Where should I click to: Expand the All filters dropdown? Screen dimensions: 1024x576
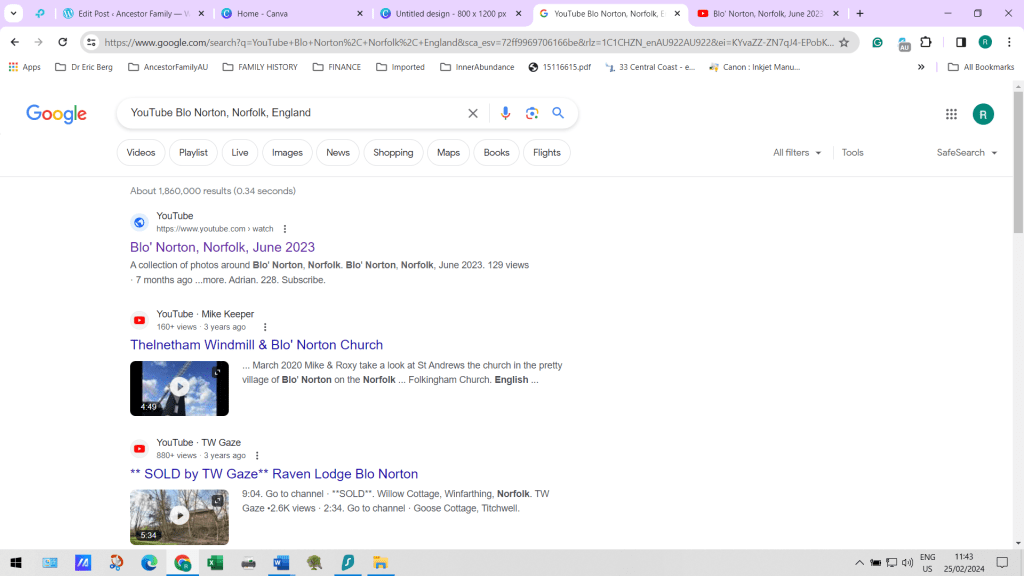coord(797,153)
